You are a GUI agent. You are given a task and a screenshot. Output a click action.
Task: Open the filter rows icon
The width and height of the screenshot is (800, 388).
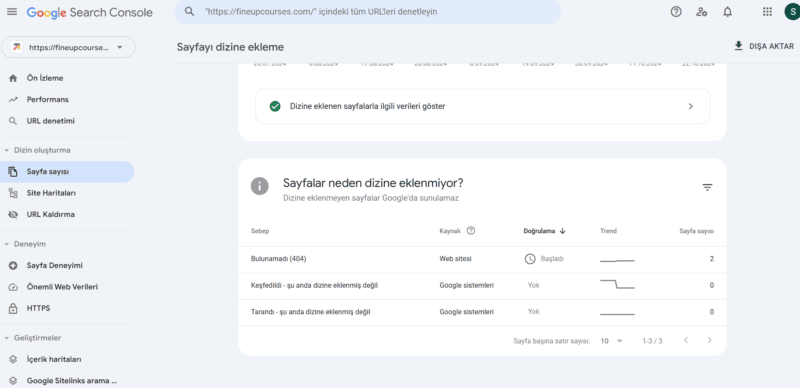[707, 187]
